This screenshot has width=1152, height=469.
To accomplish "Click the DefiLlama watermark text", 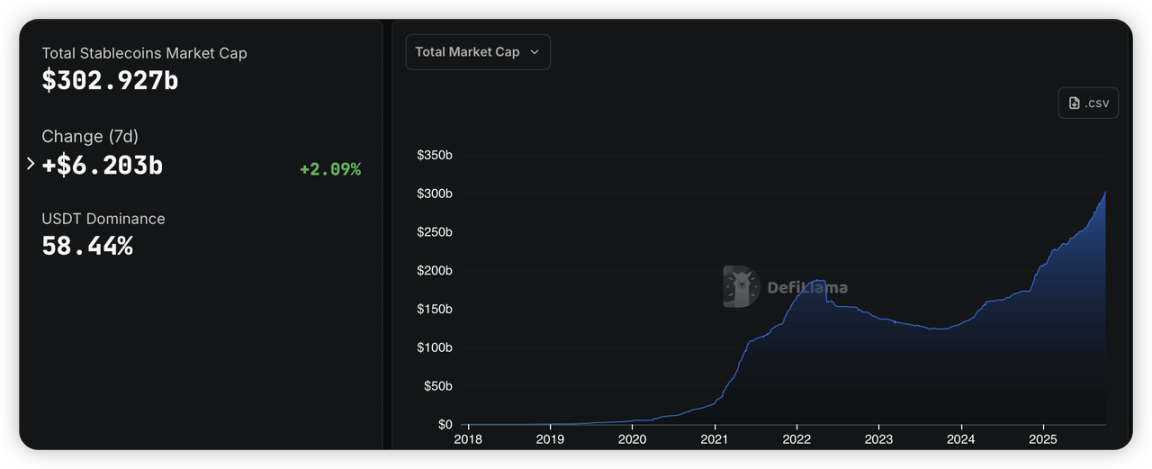I will pos(807,288).
